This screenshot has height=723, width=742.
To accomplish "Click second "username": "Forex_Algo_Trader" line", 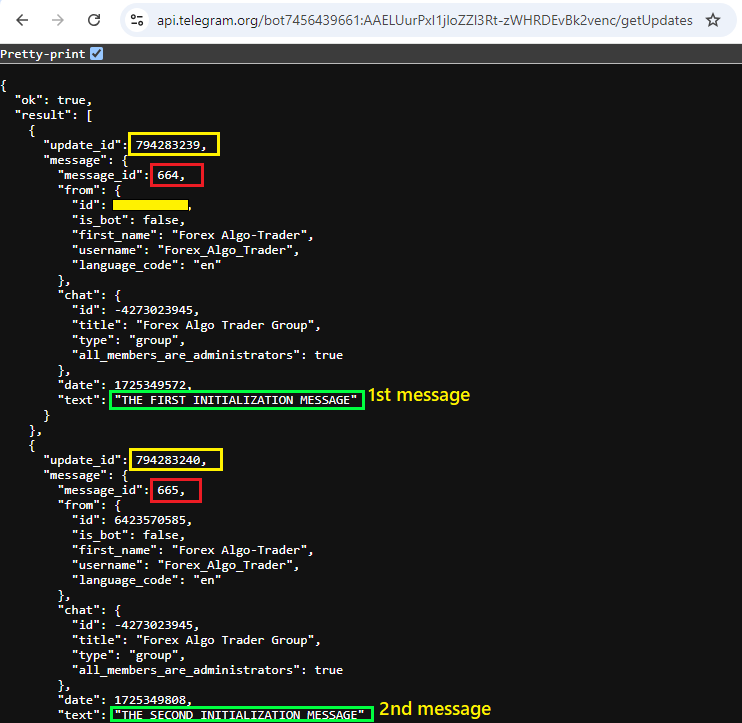I will coord(186,565).
